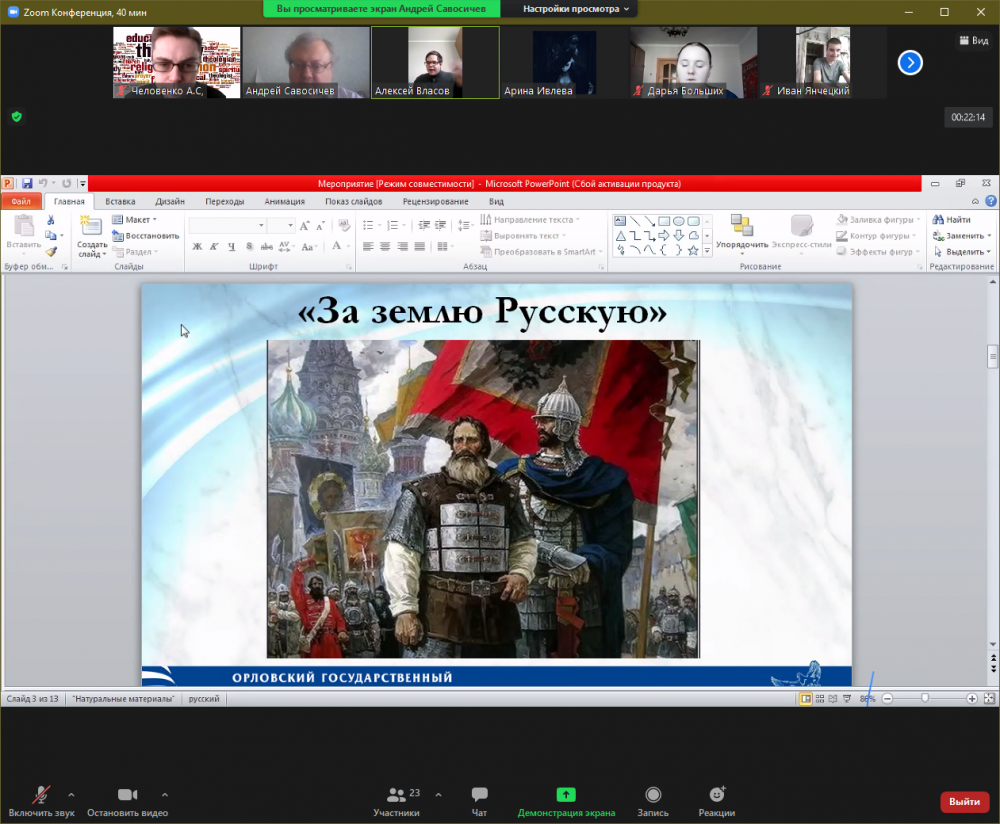Open the Участники participants panel
Viewport: 1000px width, 824px height.
pos(398,795)
